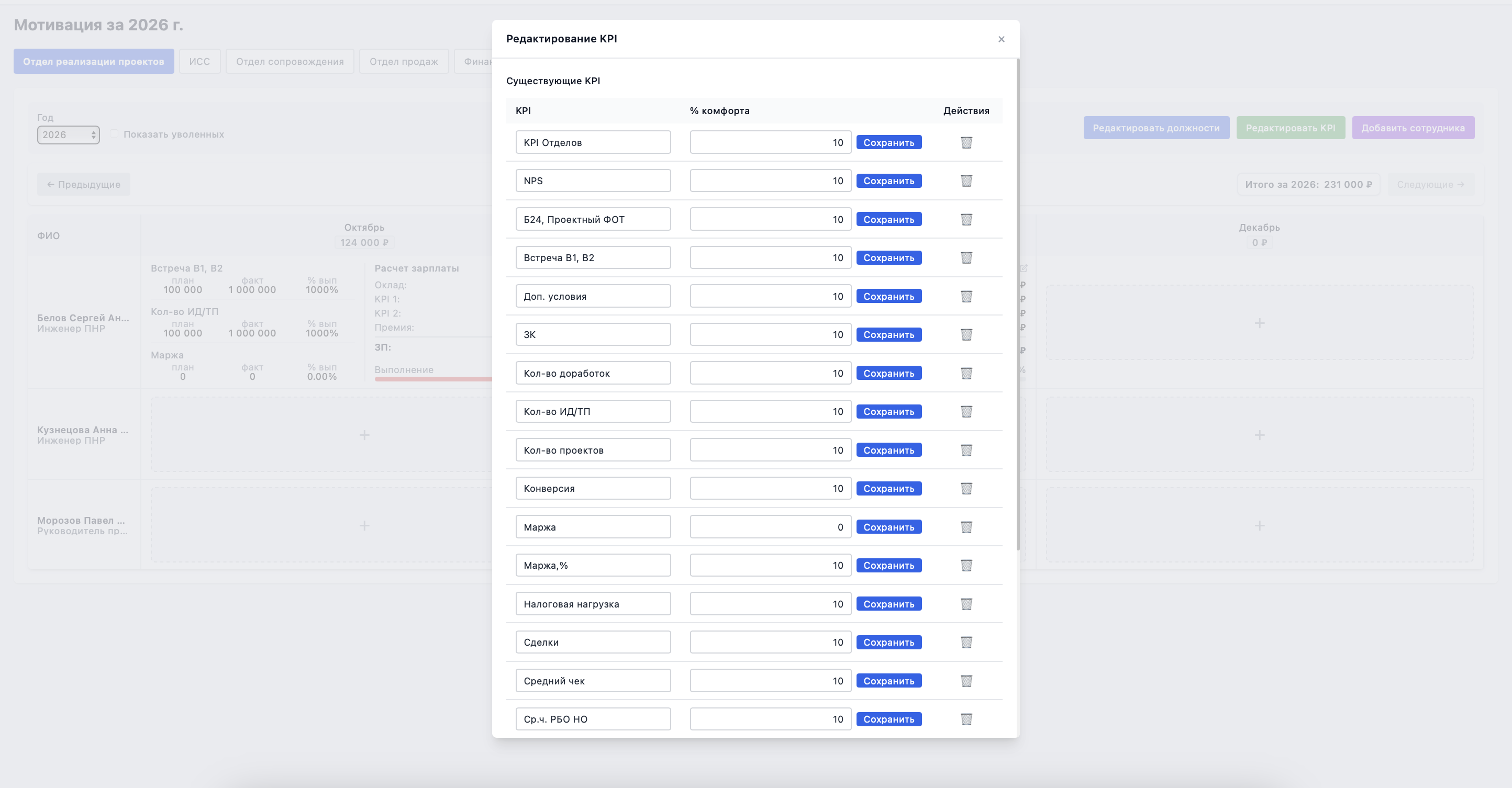
Task: Delete the Сделки KPI row
Action: coord(966,643)
